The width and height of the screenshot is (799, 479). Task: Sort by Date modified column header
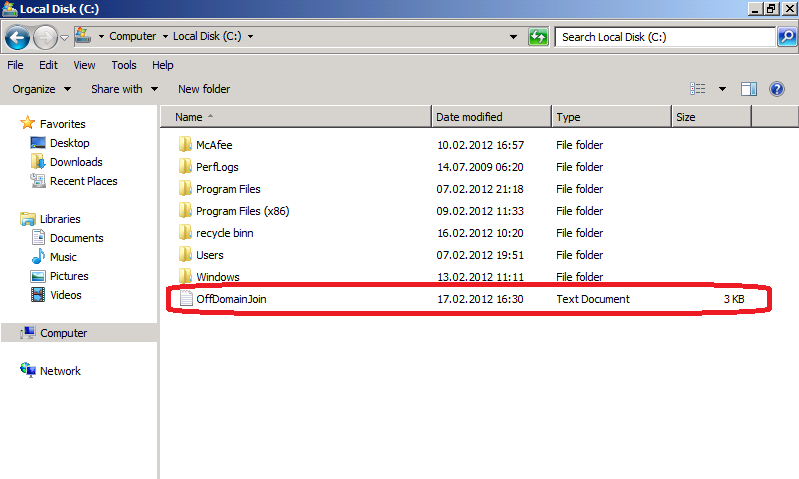coord(469,117)
